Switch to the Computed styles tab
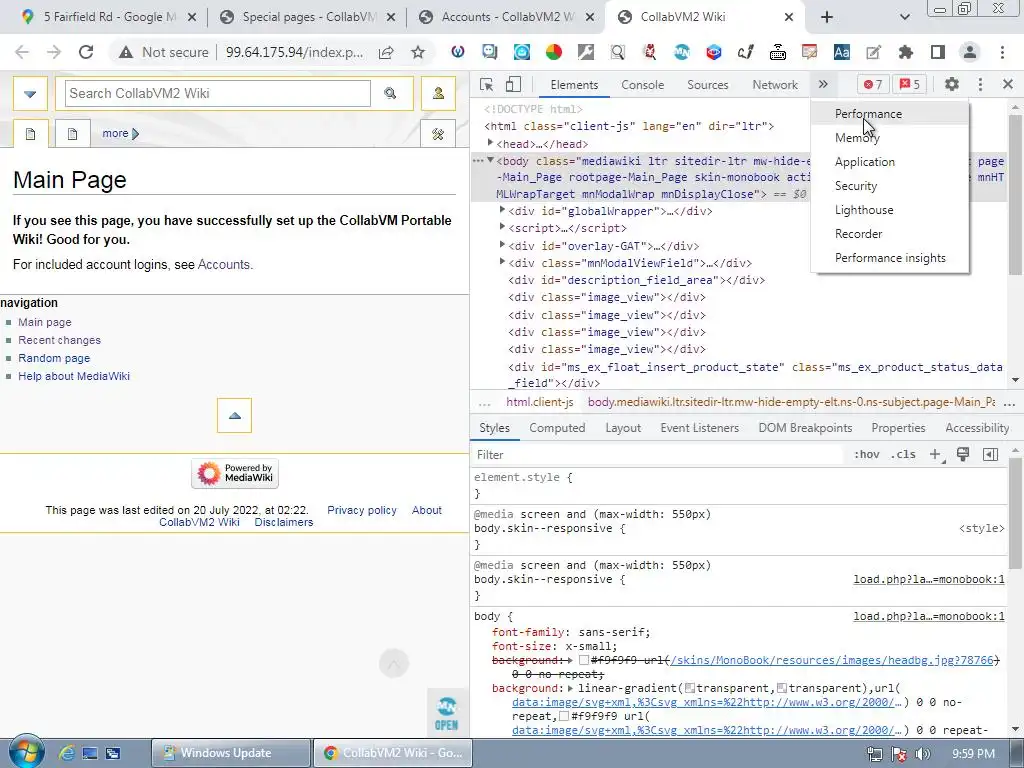 557,428
